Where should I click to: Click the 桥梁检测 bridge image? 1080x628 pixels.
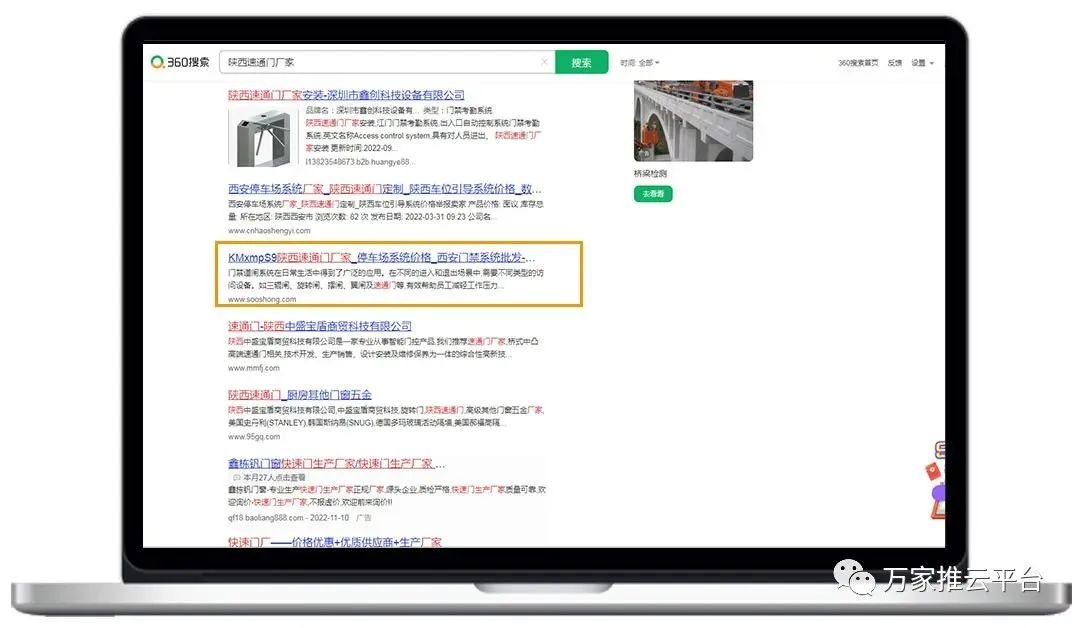coord(693,121)
